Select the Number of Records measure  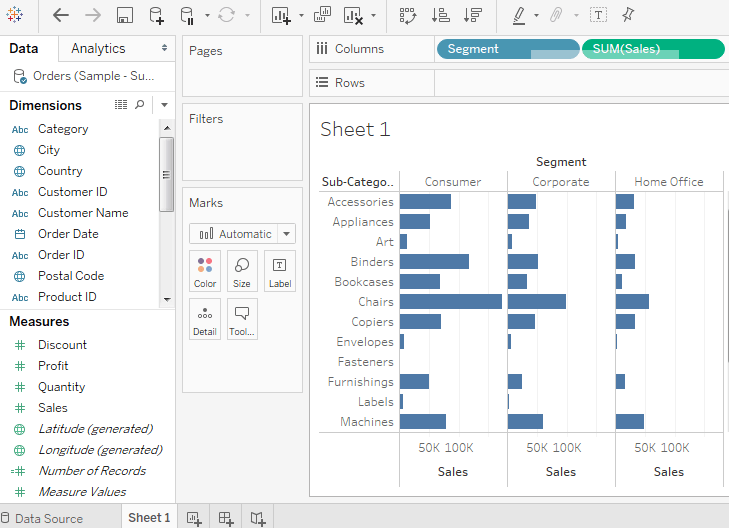(x=92, y=471)
